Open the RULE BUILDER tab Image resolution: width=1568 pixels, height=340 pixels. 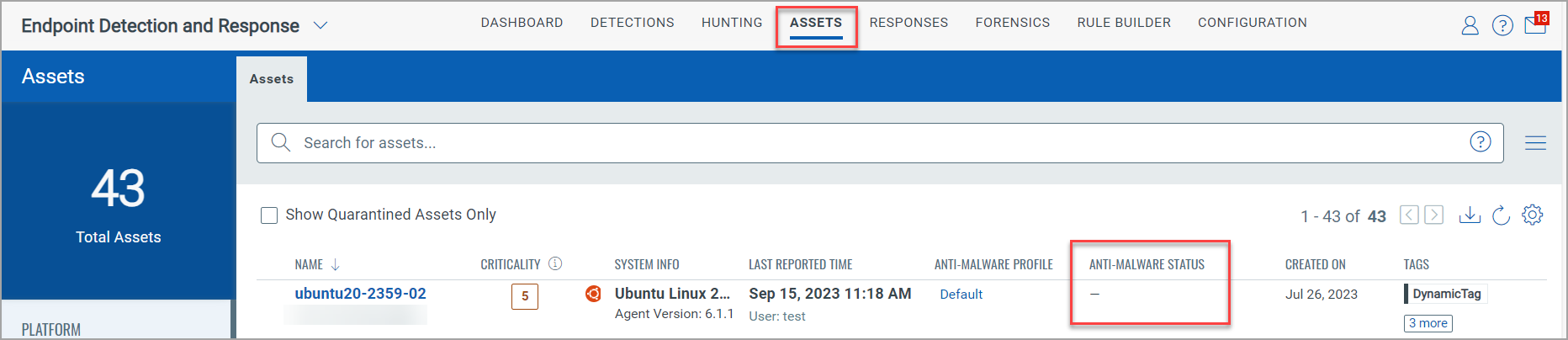[x=1124, y=23]
